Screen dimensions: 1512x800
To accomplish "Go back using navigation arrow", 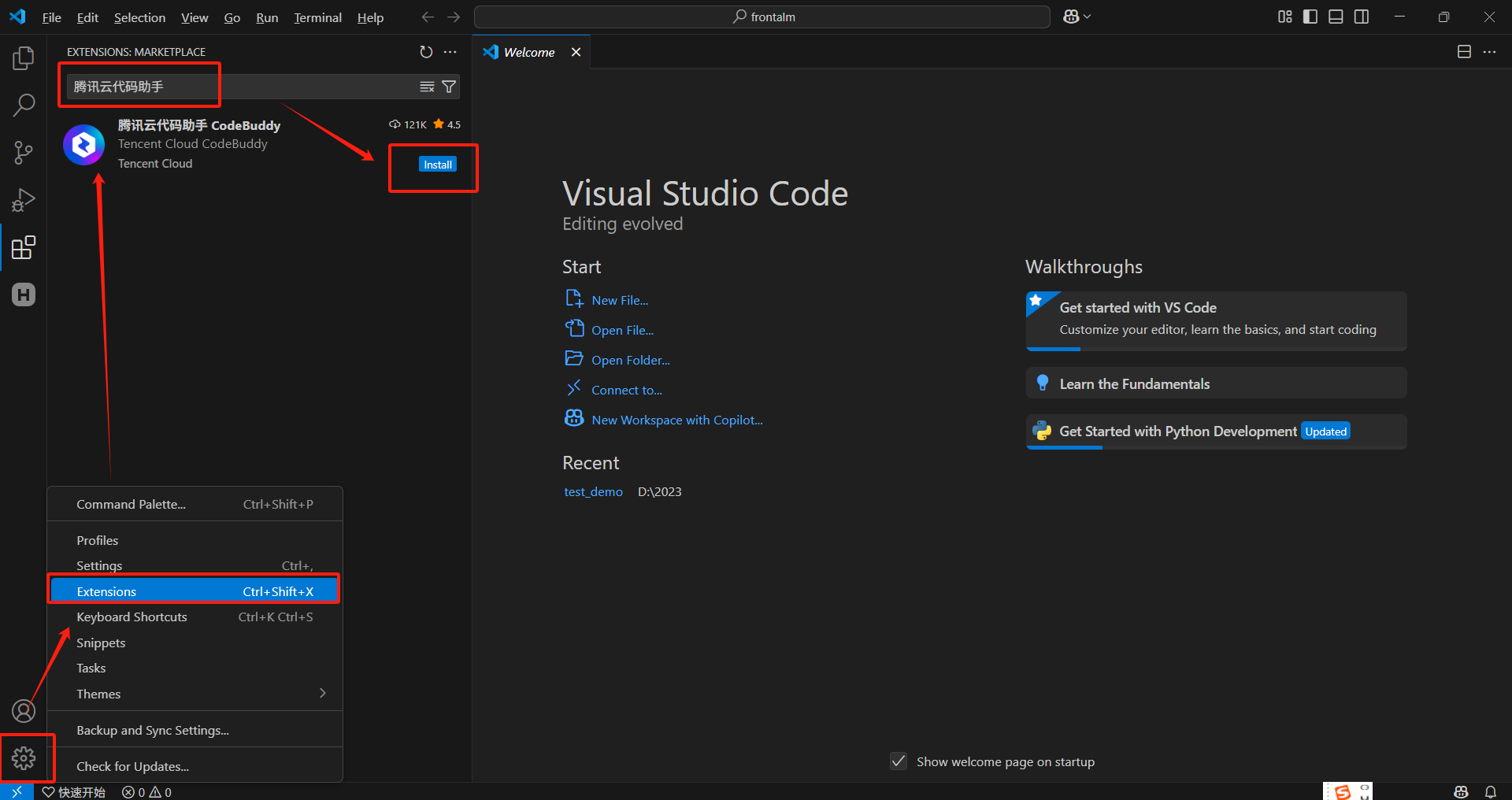I will 428,17.
